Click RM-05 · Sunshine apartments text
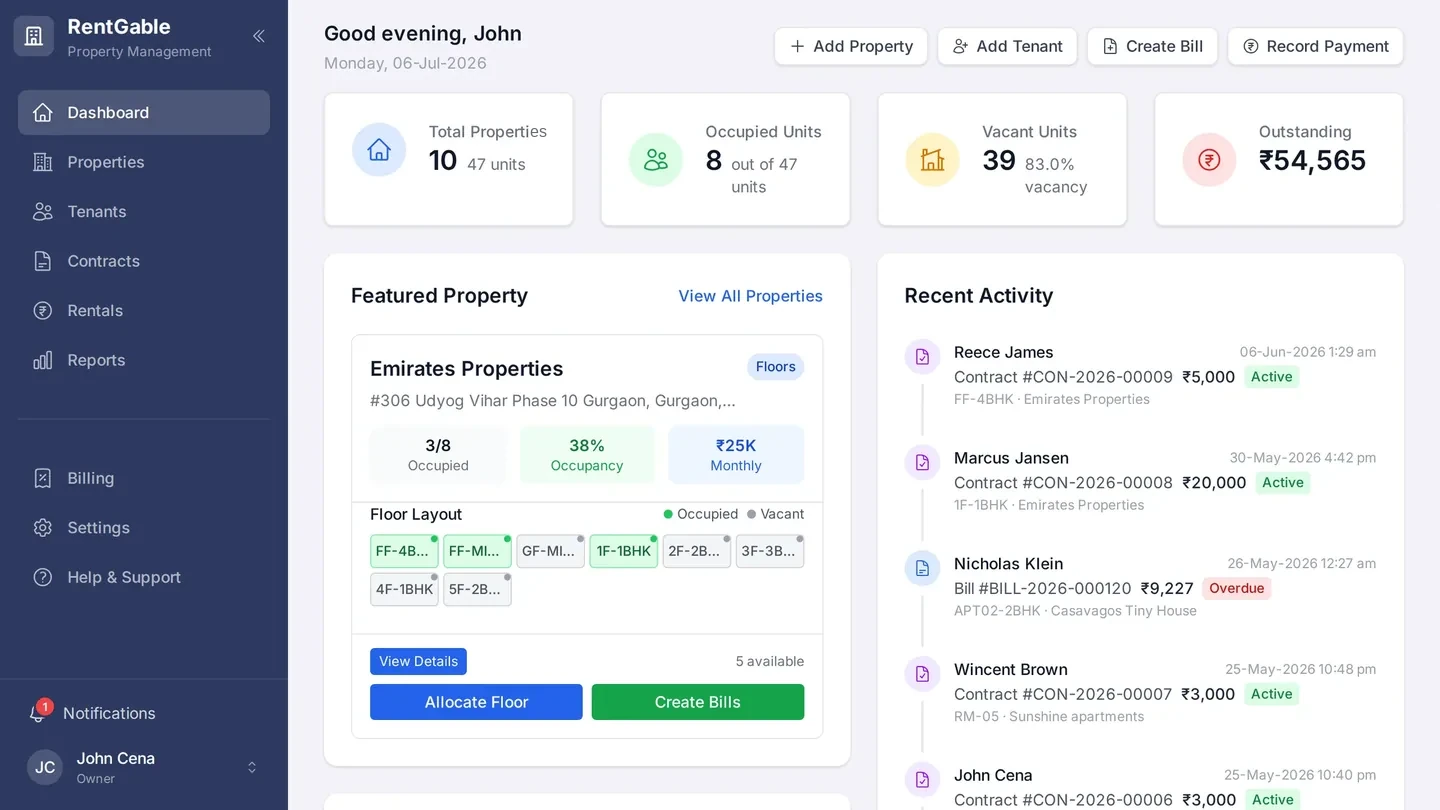The width and height of the screenshot is (1440, 810). pos(1049,717)
